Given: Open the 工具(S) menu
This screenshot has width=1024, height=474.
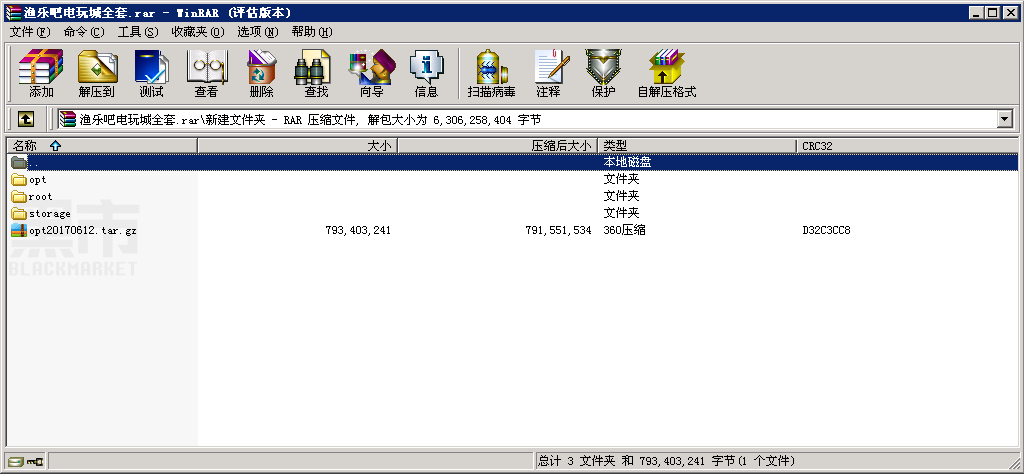Looking at the screenshot, I should [x=138, y=32].
